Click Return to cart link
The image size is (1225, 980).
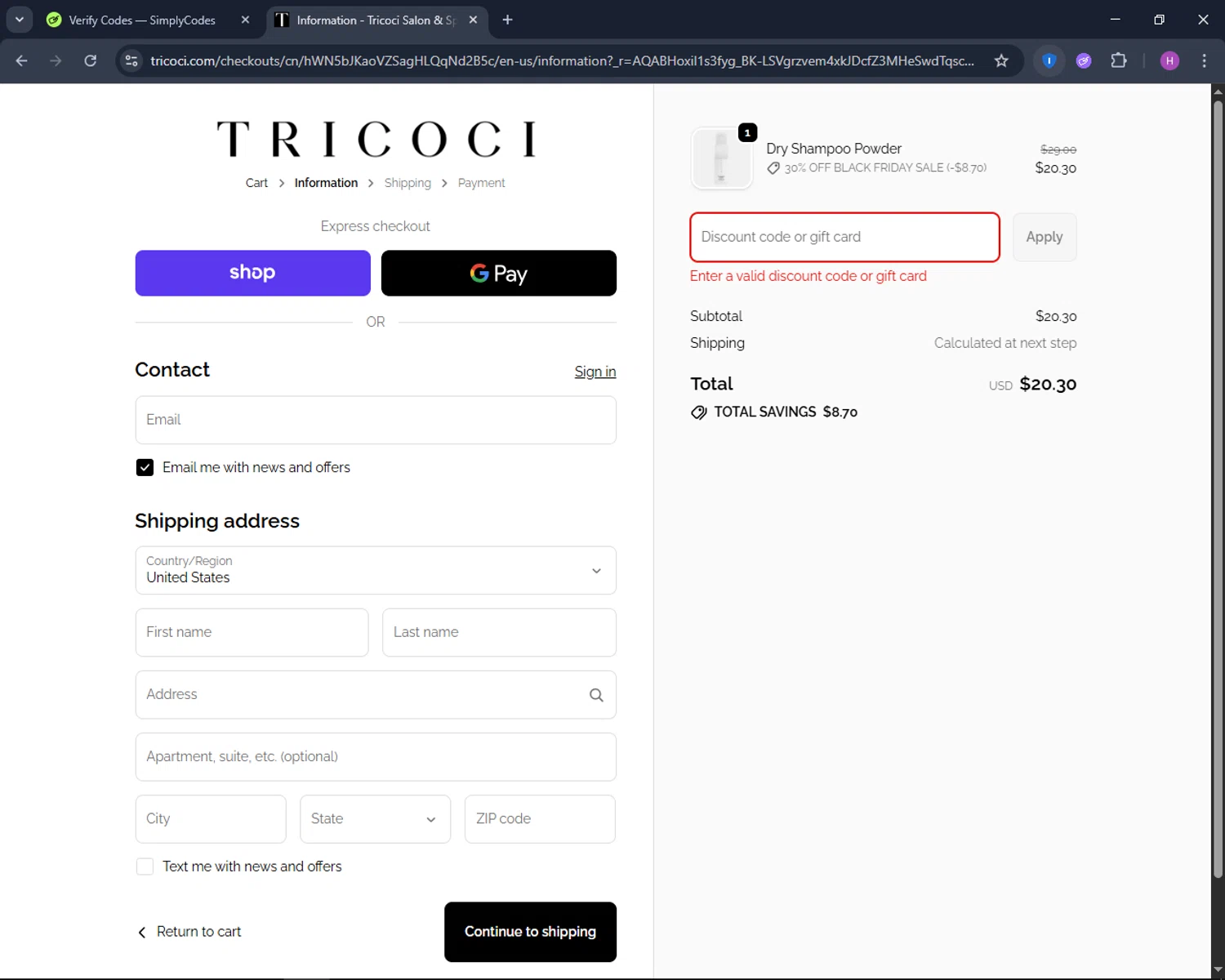pos(189,932)
